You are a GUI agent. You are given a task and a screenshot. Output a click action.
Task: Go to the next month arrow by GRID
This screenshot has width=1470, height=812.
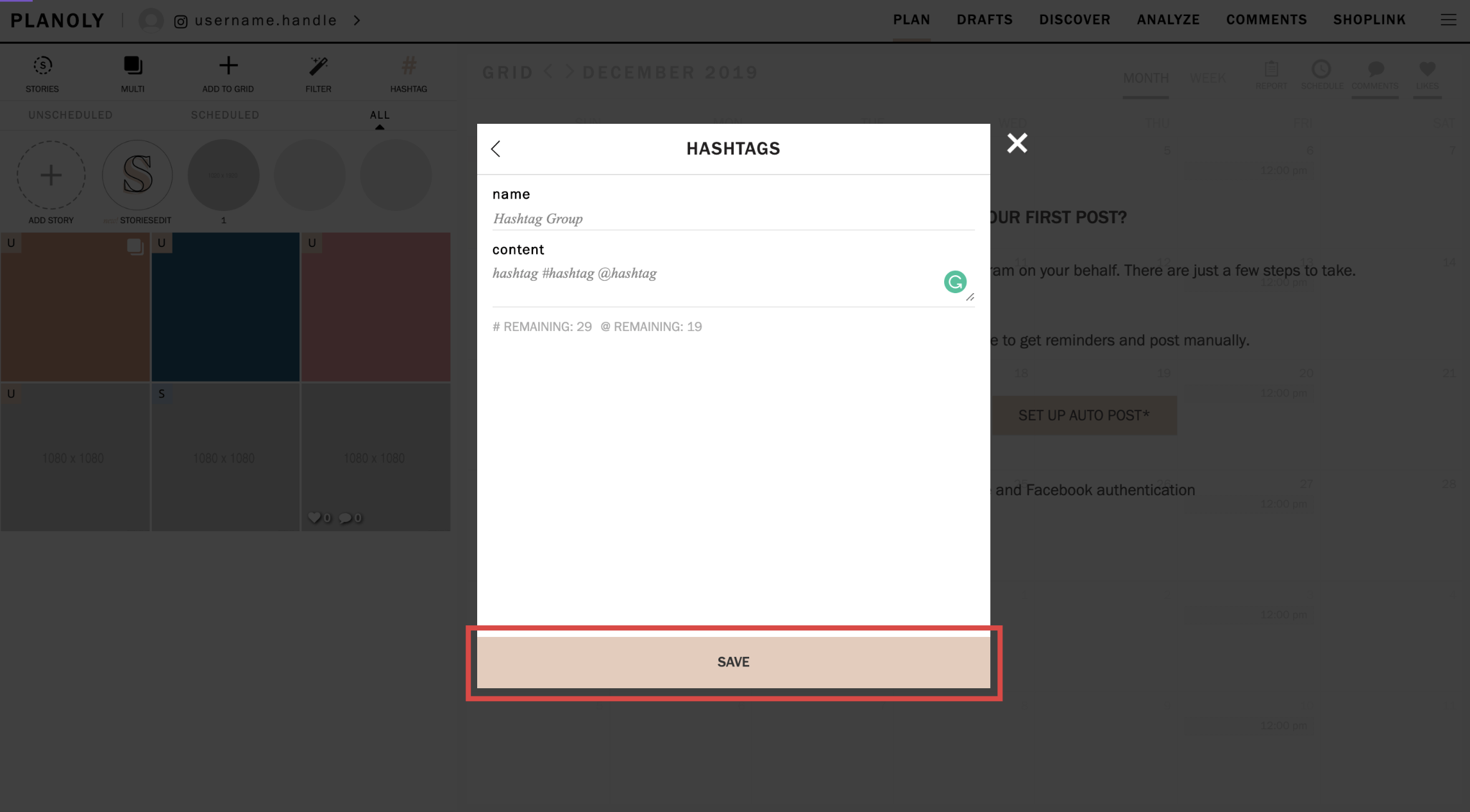pos(570,72)
